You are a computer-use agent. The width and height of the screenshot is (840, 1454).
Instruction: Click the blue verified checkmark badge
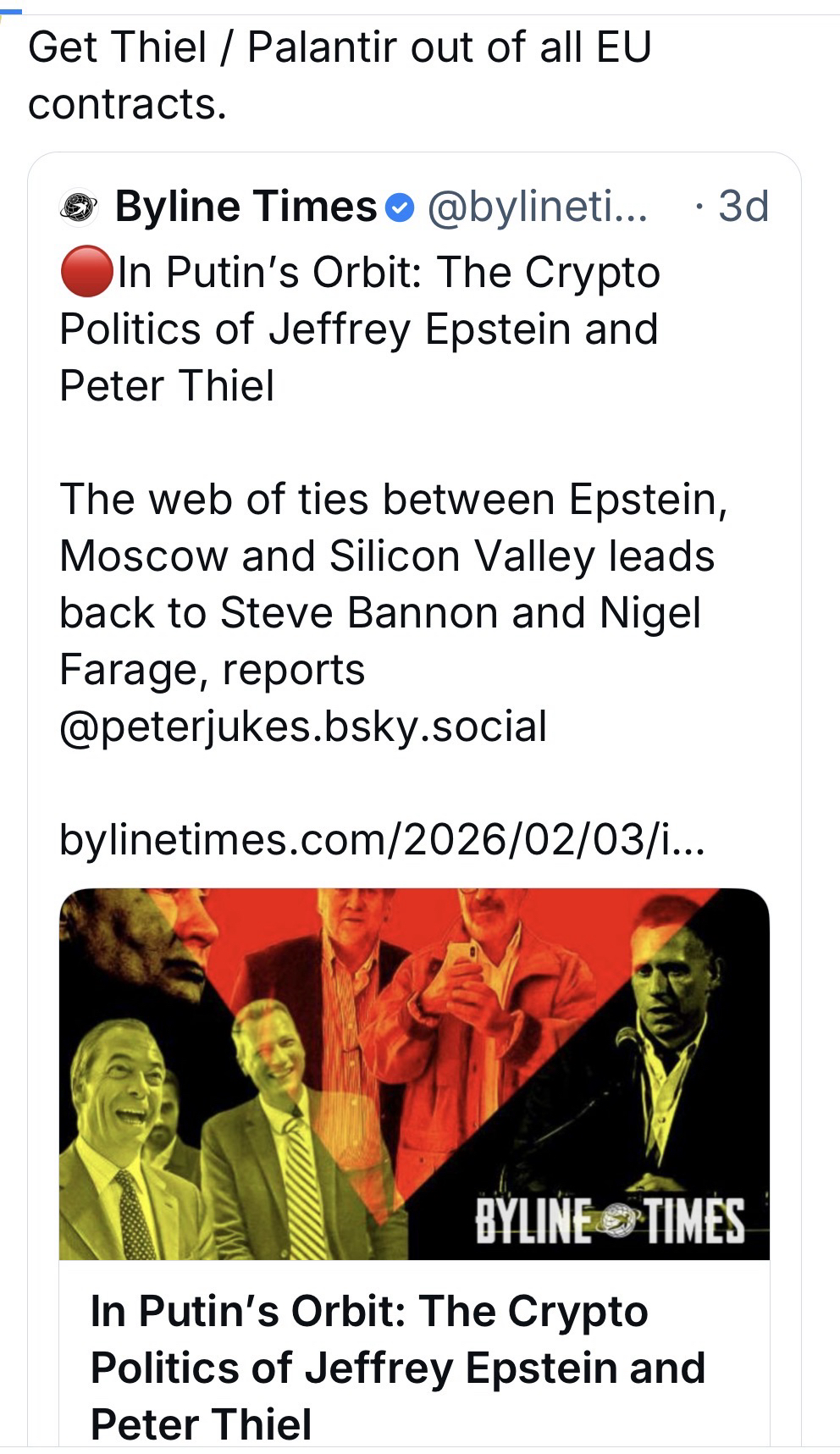[x=400, y=207]
